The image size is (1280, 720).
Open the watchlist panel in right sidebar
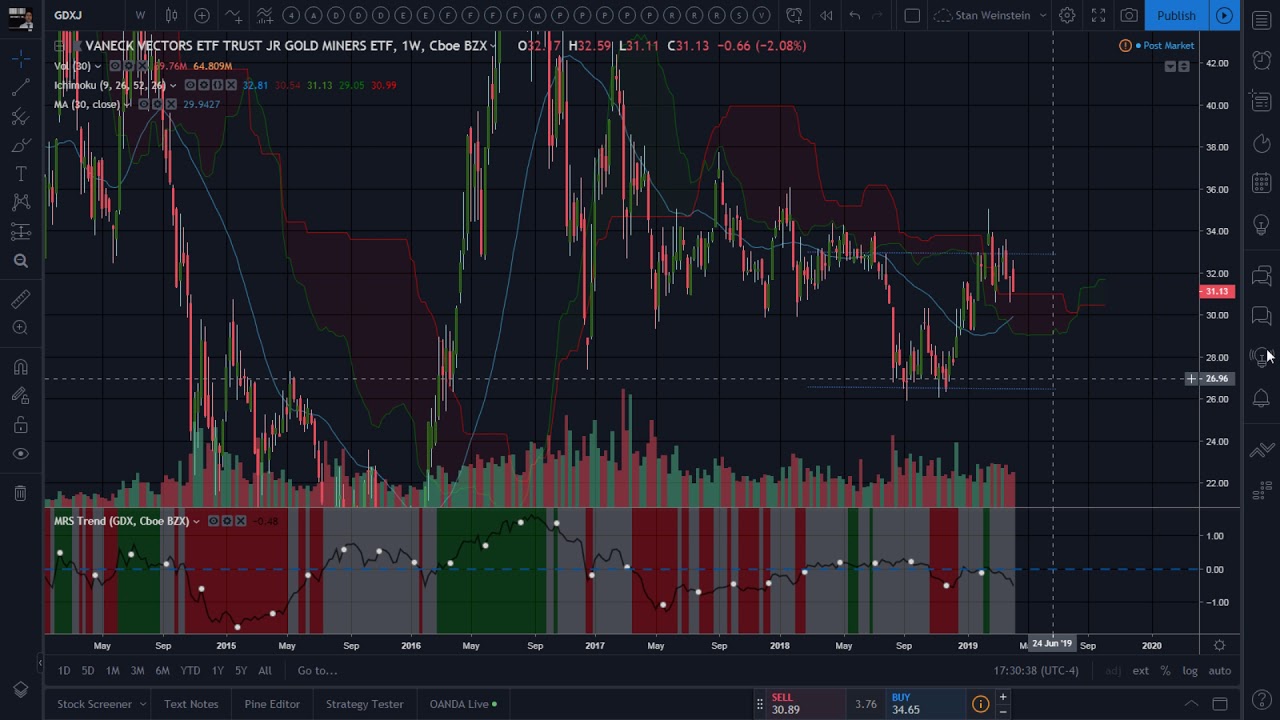[x=1262, y=21]
